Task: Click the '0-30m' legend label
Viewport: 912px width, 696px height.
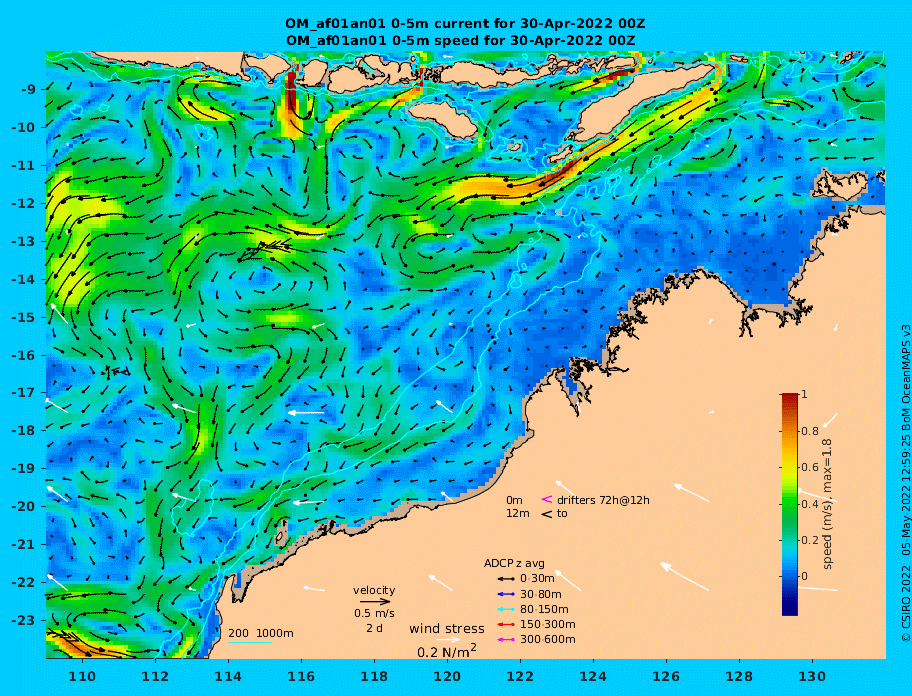Action: tap(537, 579)
